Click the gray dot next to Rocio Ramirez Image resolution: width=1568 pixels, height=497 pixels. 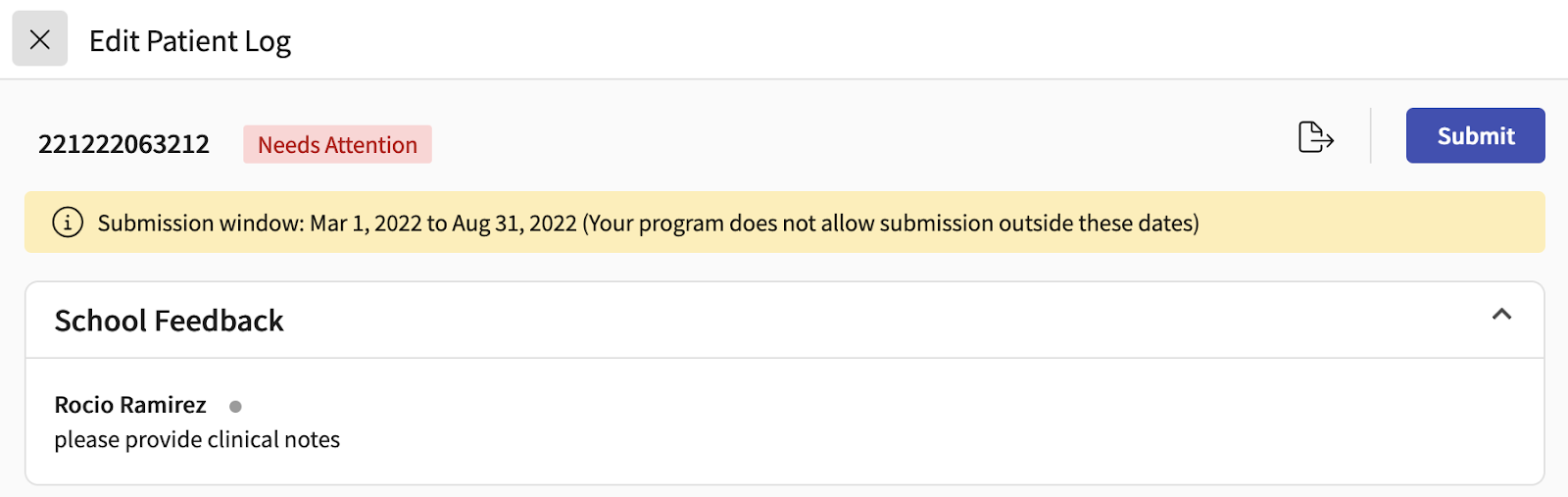tap(235, 406)
